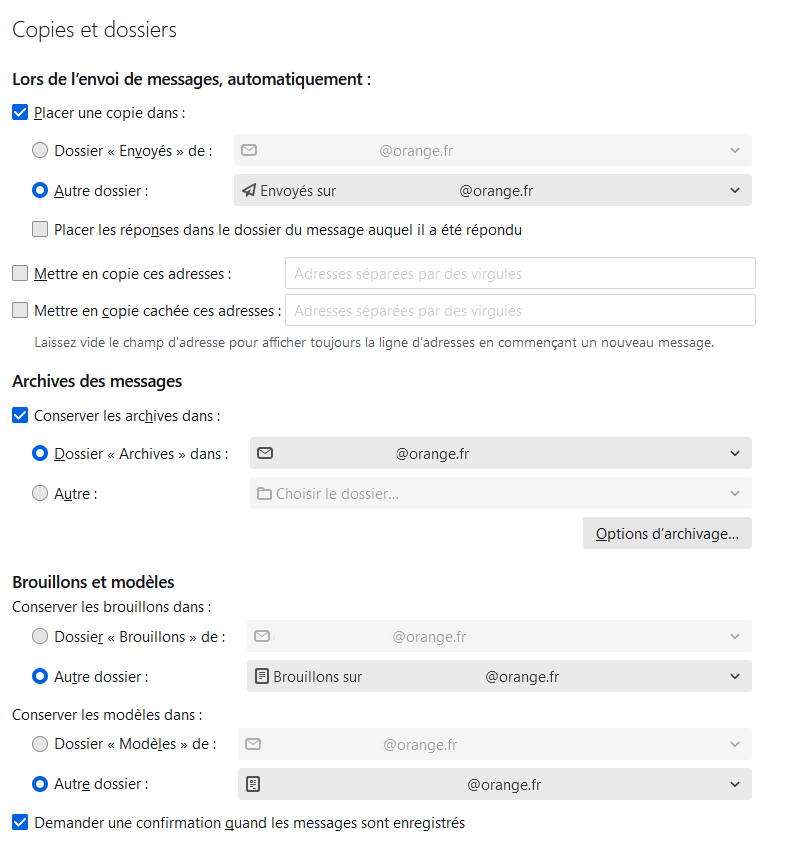Click the envelope icon in the Archives folder dropdown

pyautogui.click(x=265, y=453)
